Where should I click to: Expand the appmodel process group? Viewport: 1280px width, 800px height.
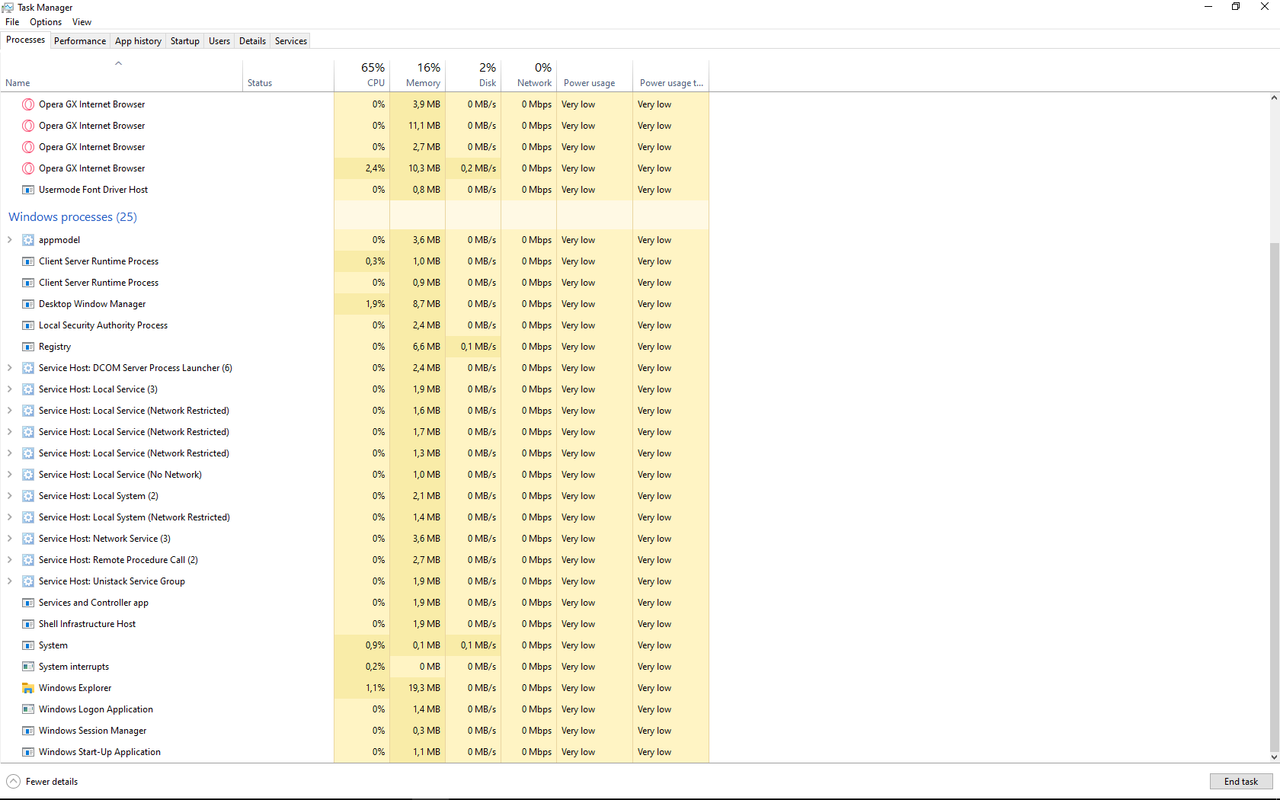tap(10, 240)
